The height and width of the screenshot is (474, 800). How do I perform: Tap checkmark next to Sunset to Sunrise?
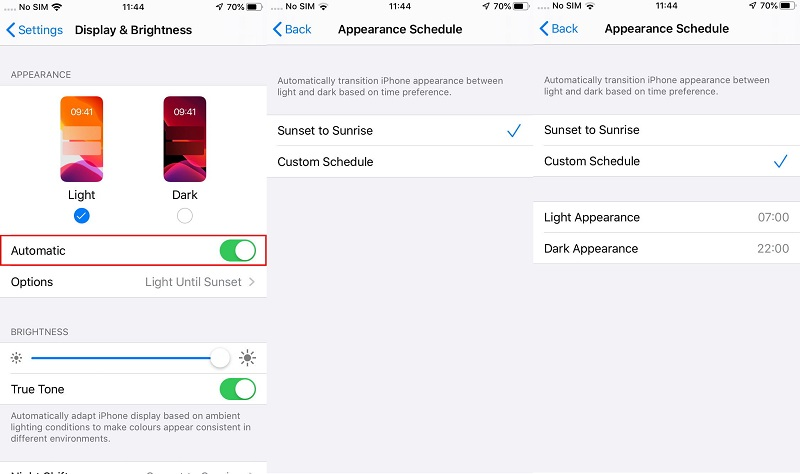click(x=514, y=131)
